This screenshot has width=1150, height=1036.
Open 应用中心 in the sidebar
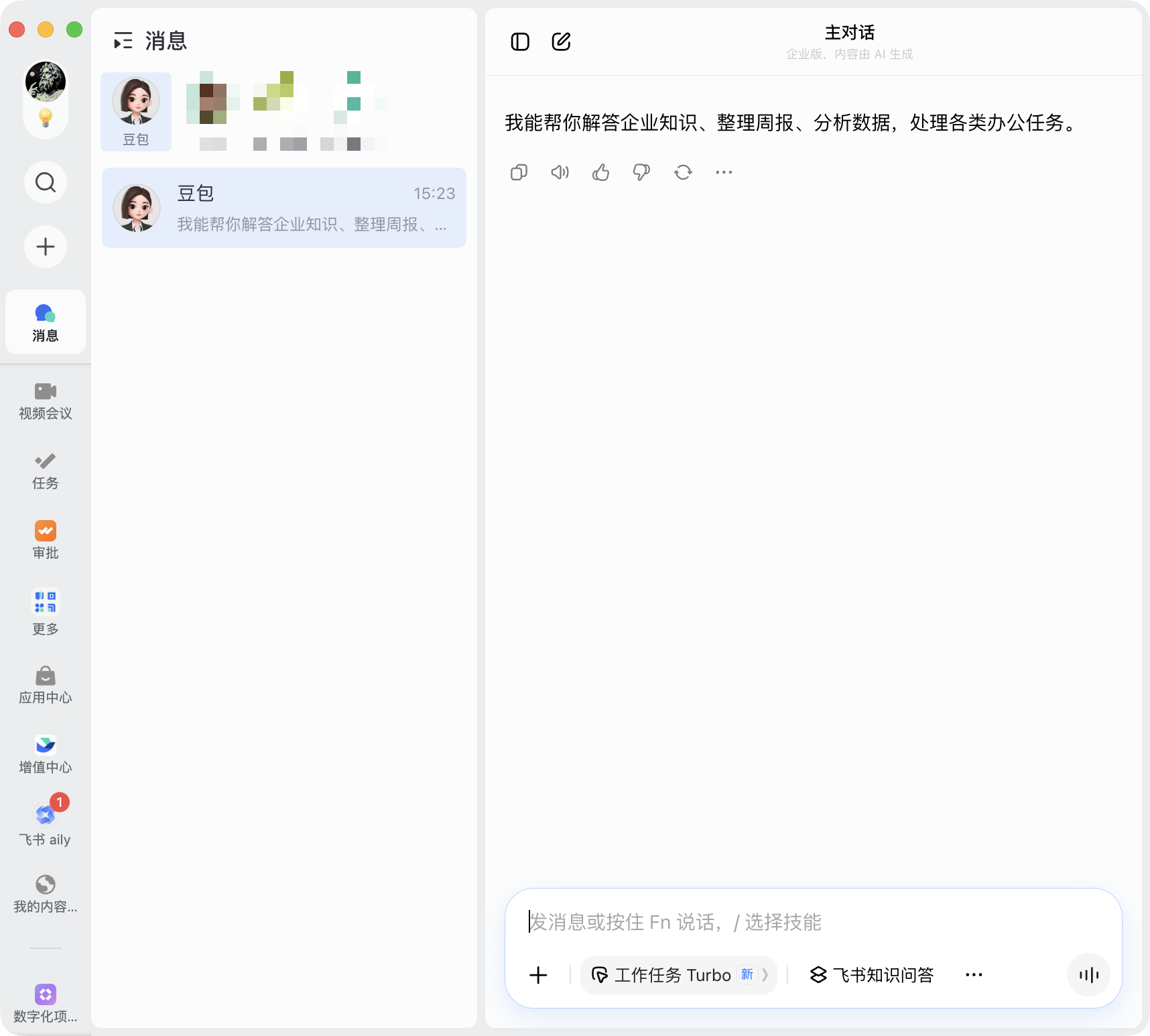[x=46, y=685]
